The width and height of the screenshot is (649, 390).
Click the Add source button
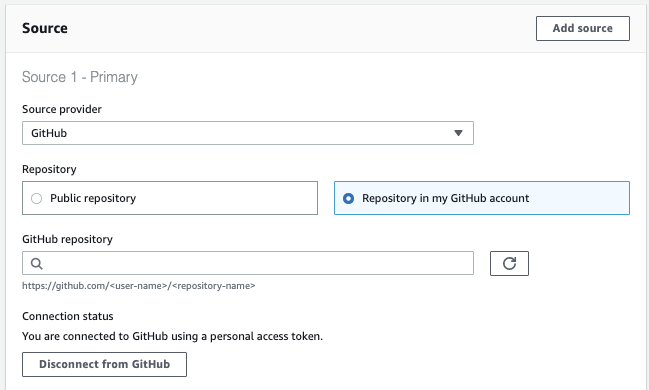tap(582, 29)
